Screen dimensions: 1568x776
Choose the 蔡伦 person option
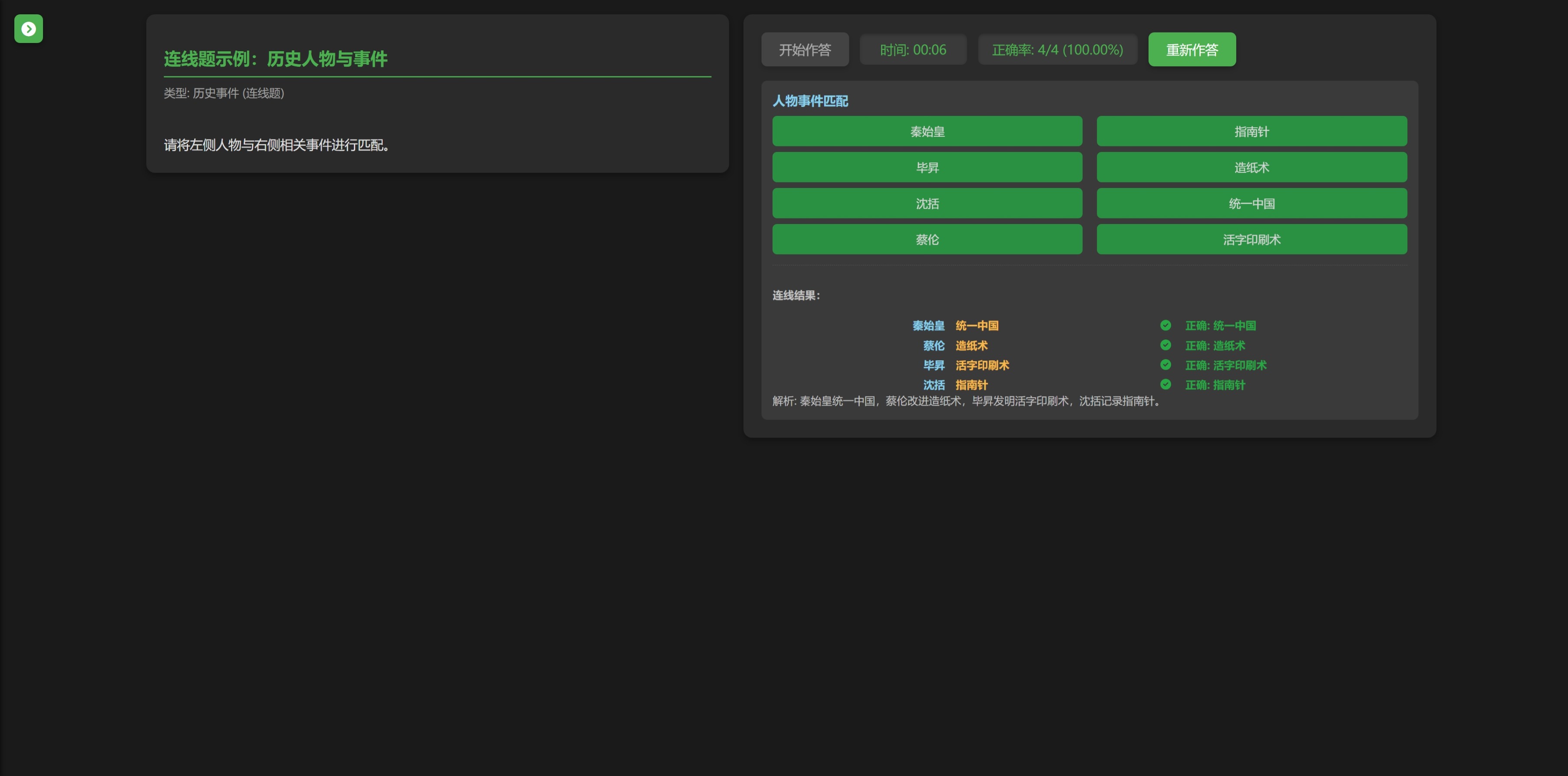pyautogui.click(x=927, y=239)
